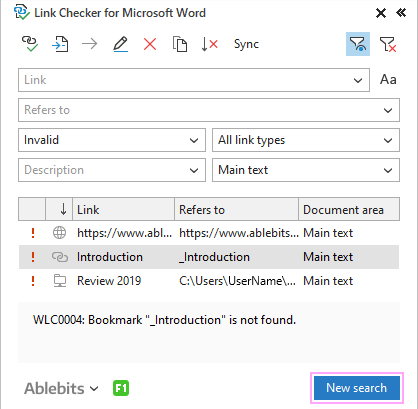This screenshot has height=409, width=418.
Task: Click the Sync button
Action: pos(246,44)
